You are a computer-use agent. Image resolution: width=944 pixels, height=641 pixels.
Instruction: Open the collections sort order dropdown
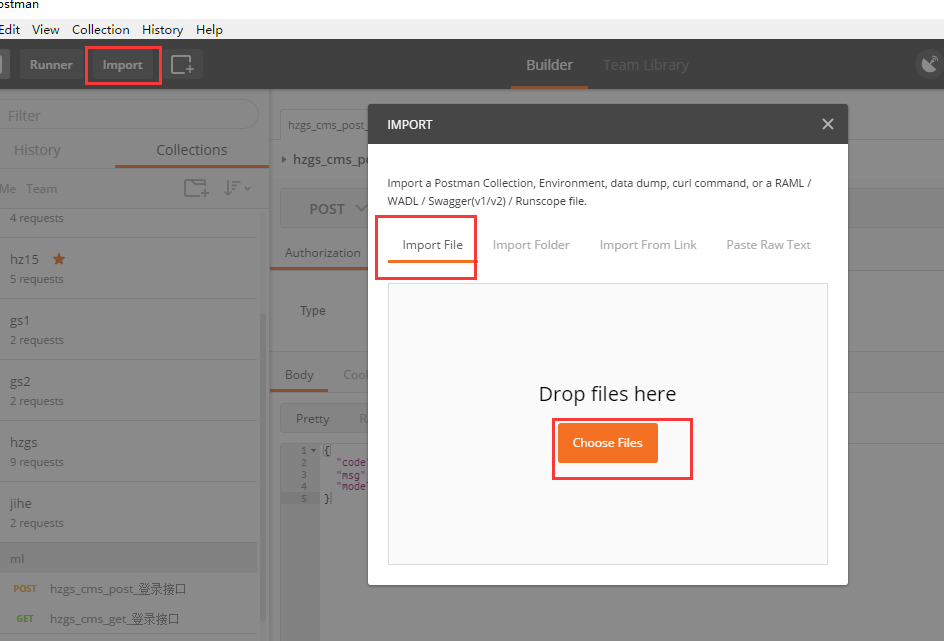coord(237,188)
